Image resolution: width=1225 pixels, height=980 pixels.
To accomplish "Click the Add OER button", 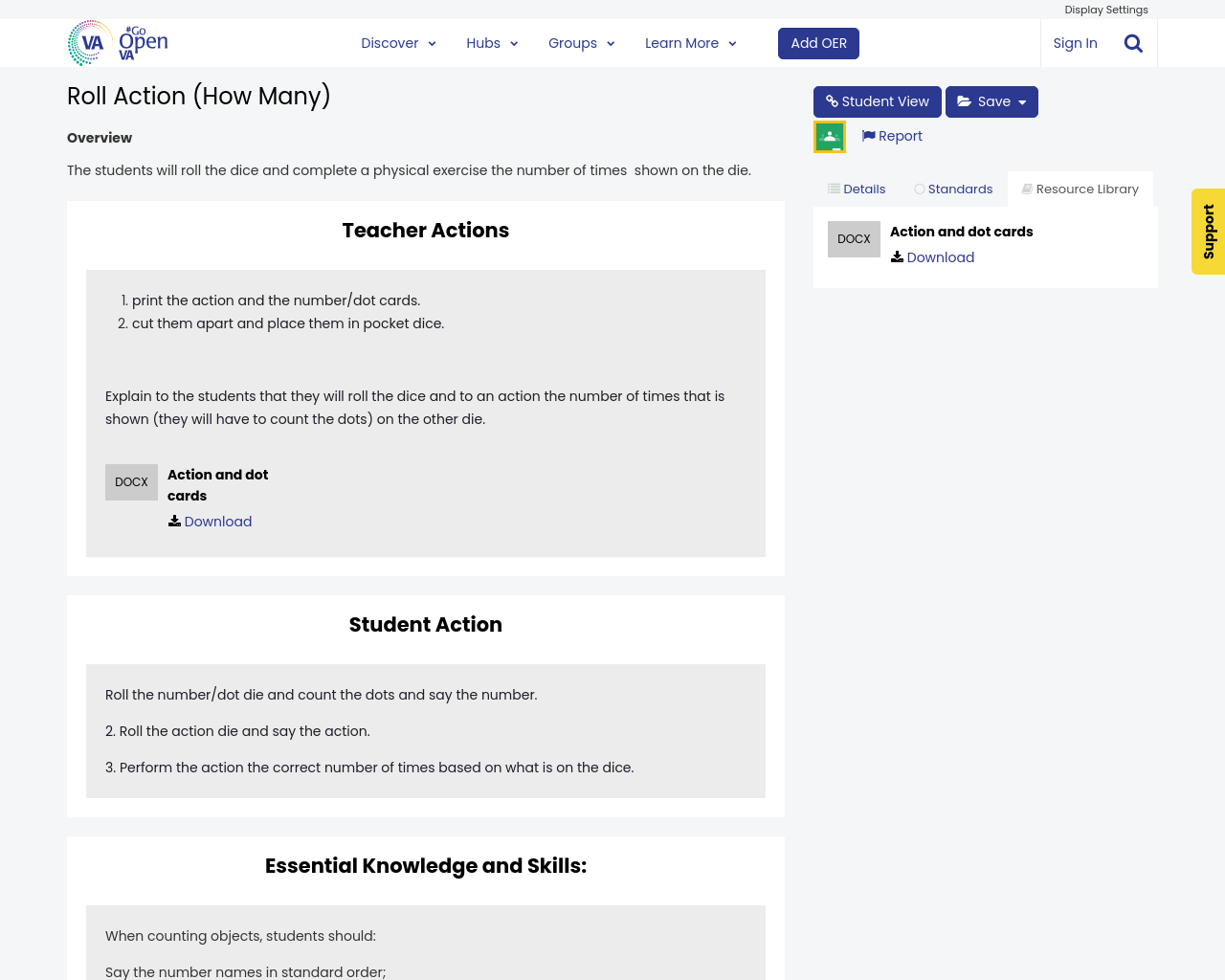I will [818, 43].
